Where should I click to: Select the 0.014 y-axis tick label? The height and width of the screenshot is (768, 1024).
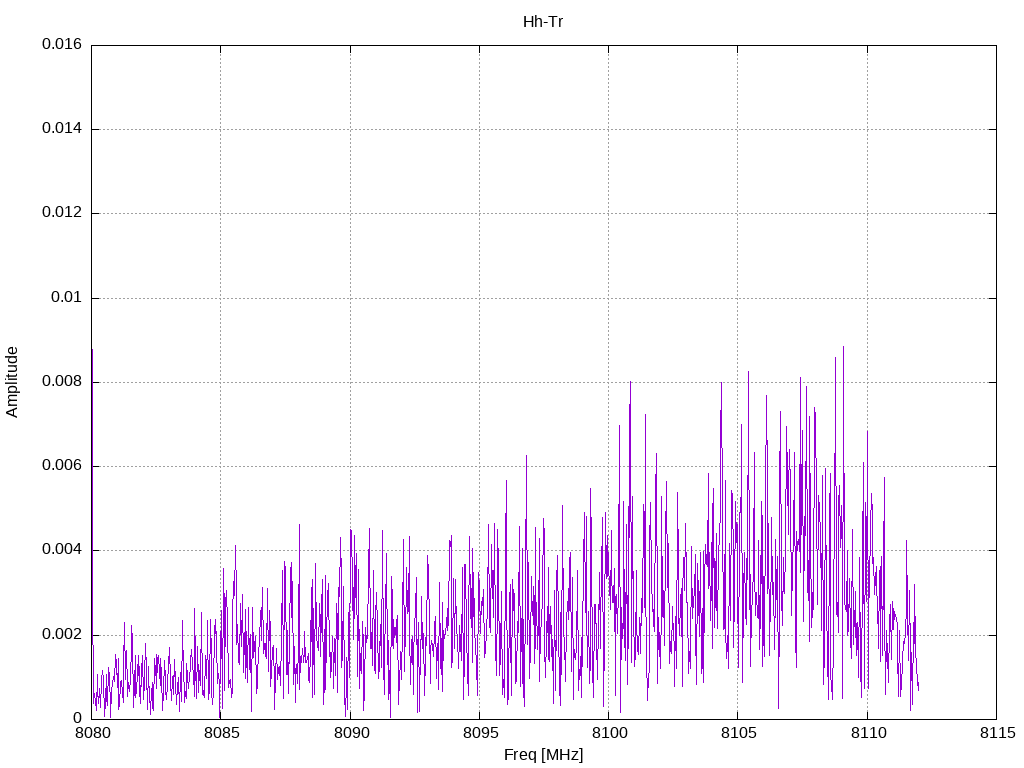[61, 129]
